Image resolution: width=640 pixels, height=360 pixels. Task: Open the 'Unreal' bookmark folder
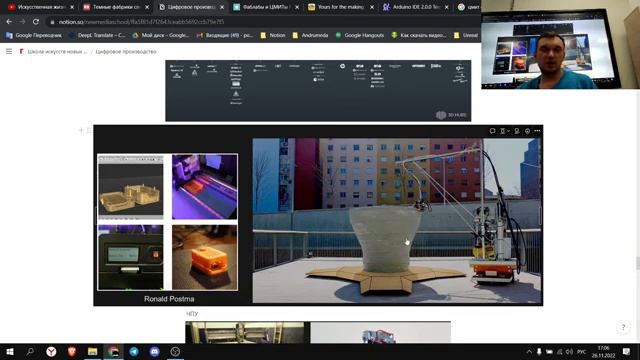tap(466, 36)
